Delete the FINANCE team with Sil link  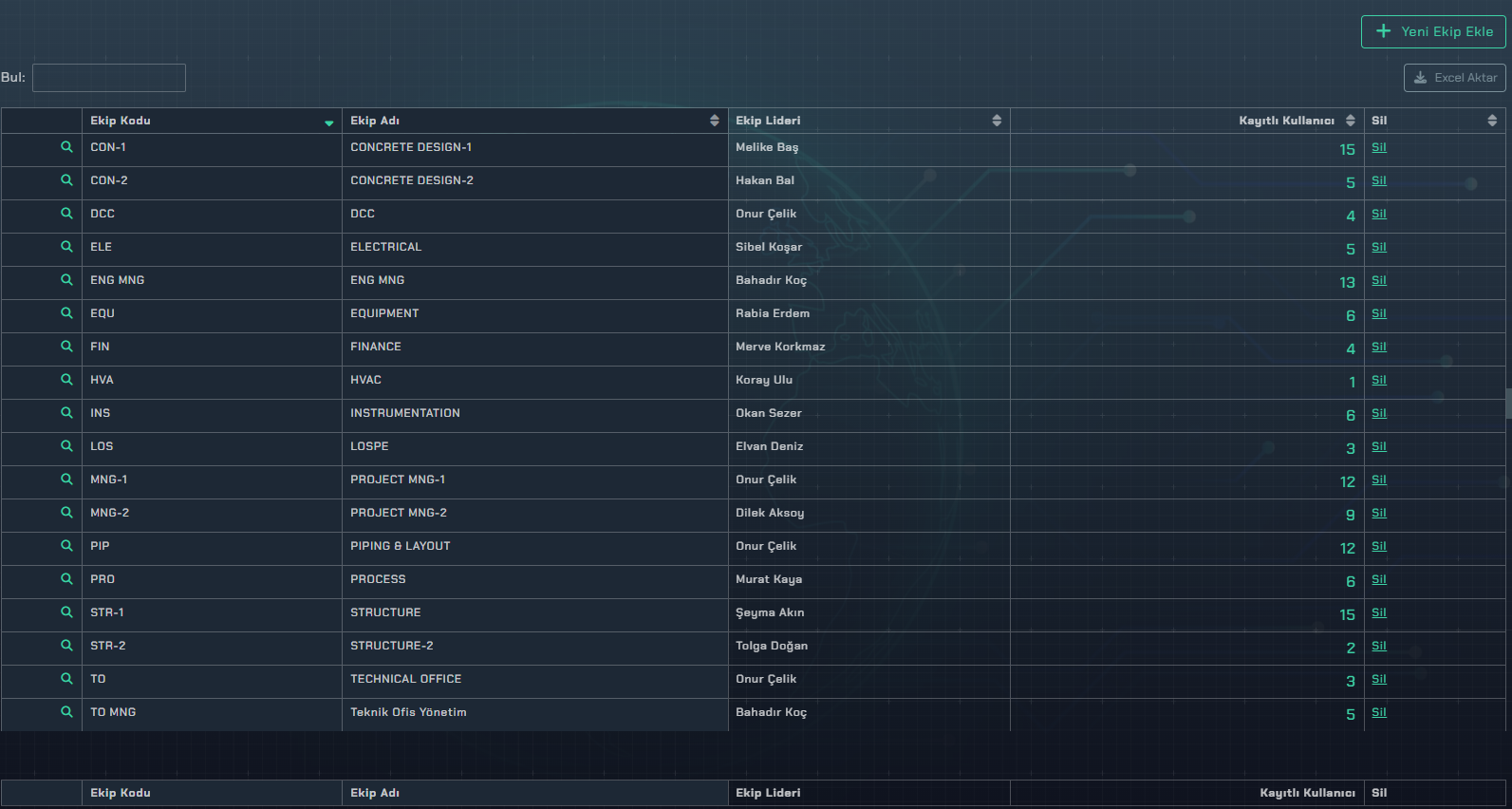(x=1379, y=348)
